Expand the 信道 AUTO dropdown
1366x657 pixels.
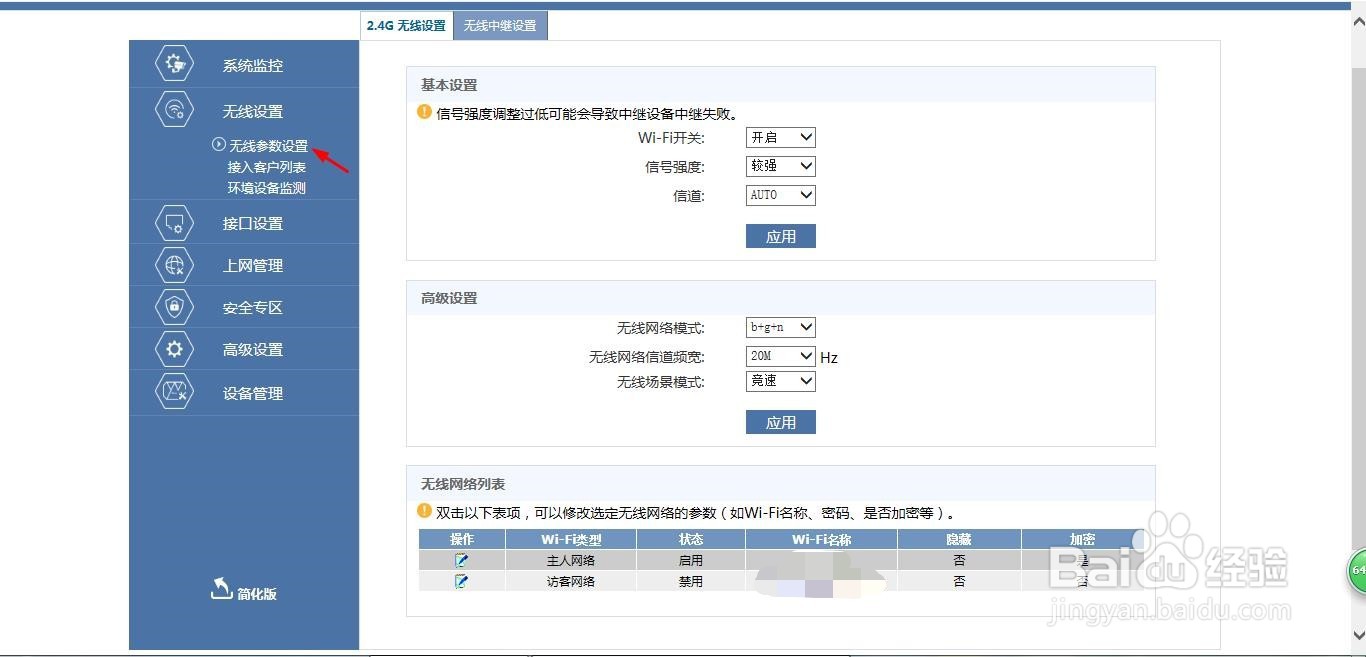(780, 195)
